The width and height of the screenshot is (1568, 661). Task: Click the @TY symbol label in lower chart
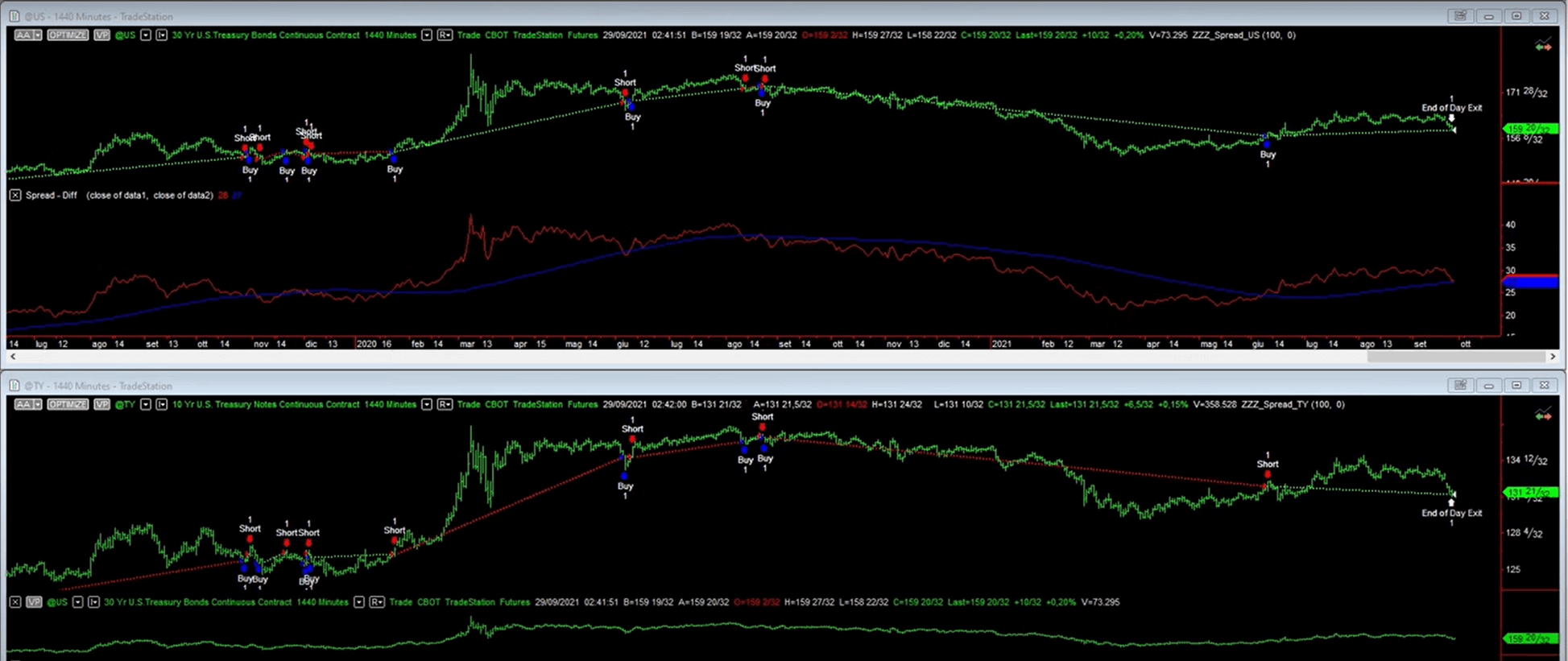pyautogui.click(x=125, y=405)
